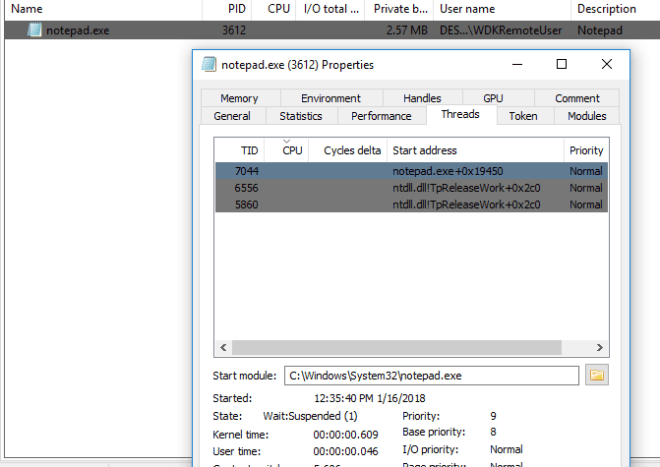
Task: Open the start module folder icon button
Action: (x=597, y=375)
